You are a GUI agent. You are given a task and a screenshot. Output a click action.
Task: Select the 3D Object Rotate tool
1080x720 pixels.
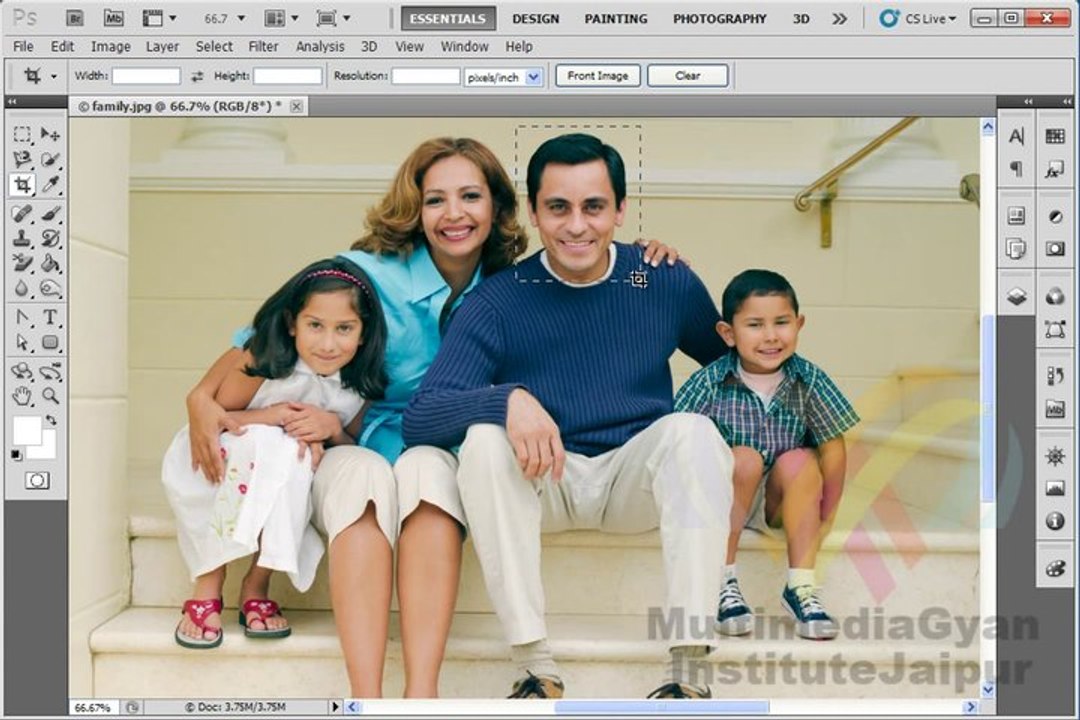point(22,371)
